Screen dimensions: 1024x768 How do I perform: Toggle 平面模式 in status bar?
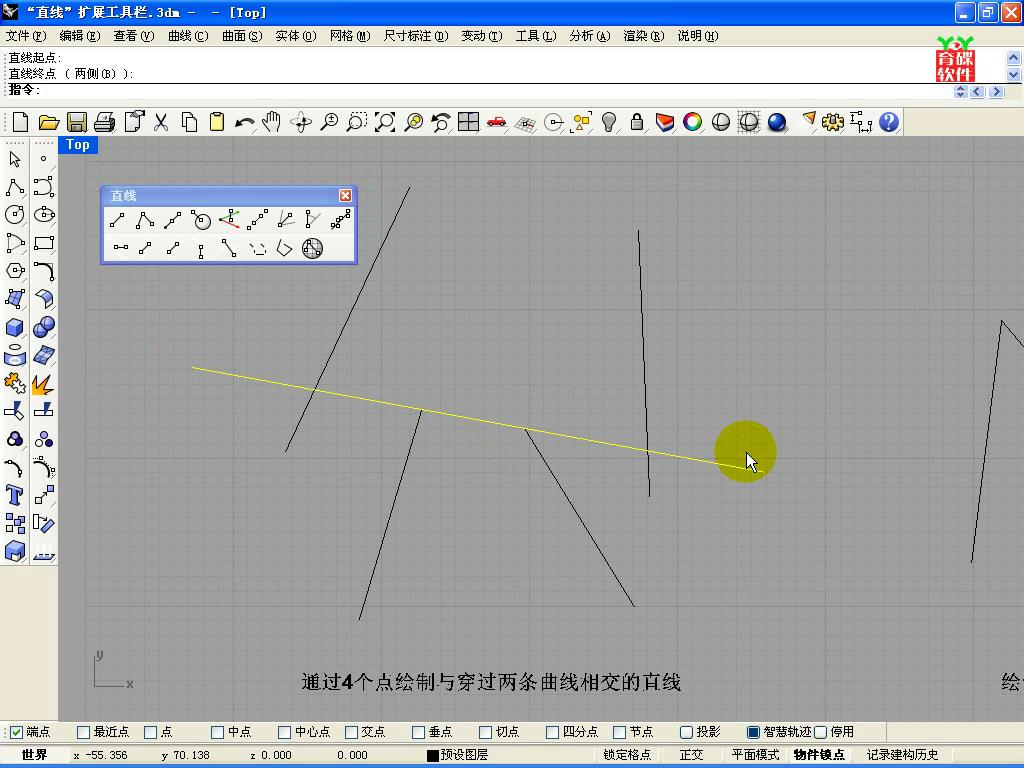(756, 755)
